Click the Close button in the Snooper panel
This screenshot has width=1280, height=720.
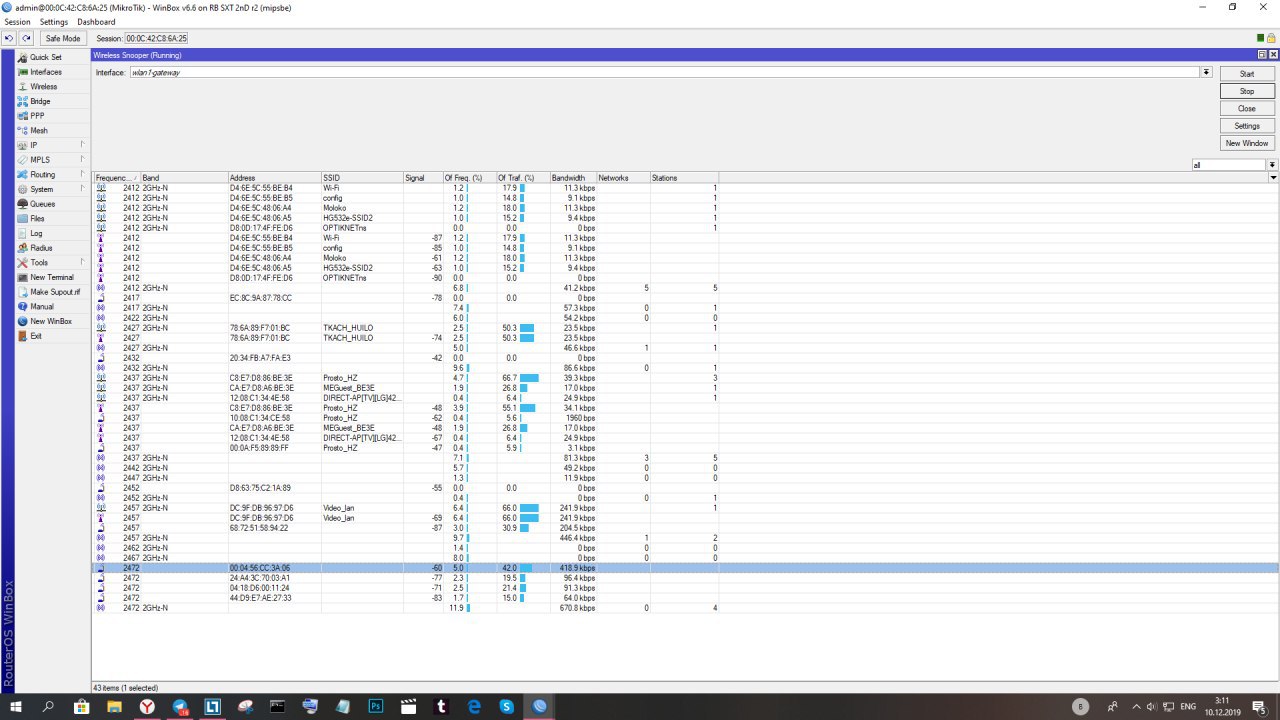[1247, 108]
